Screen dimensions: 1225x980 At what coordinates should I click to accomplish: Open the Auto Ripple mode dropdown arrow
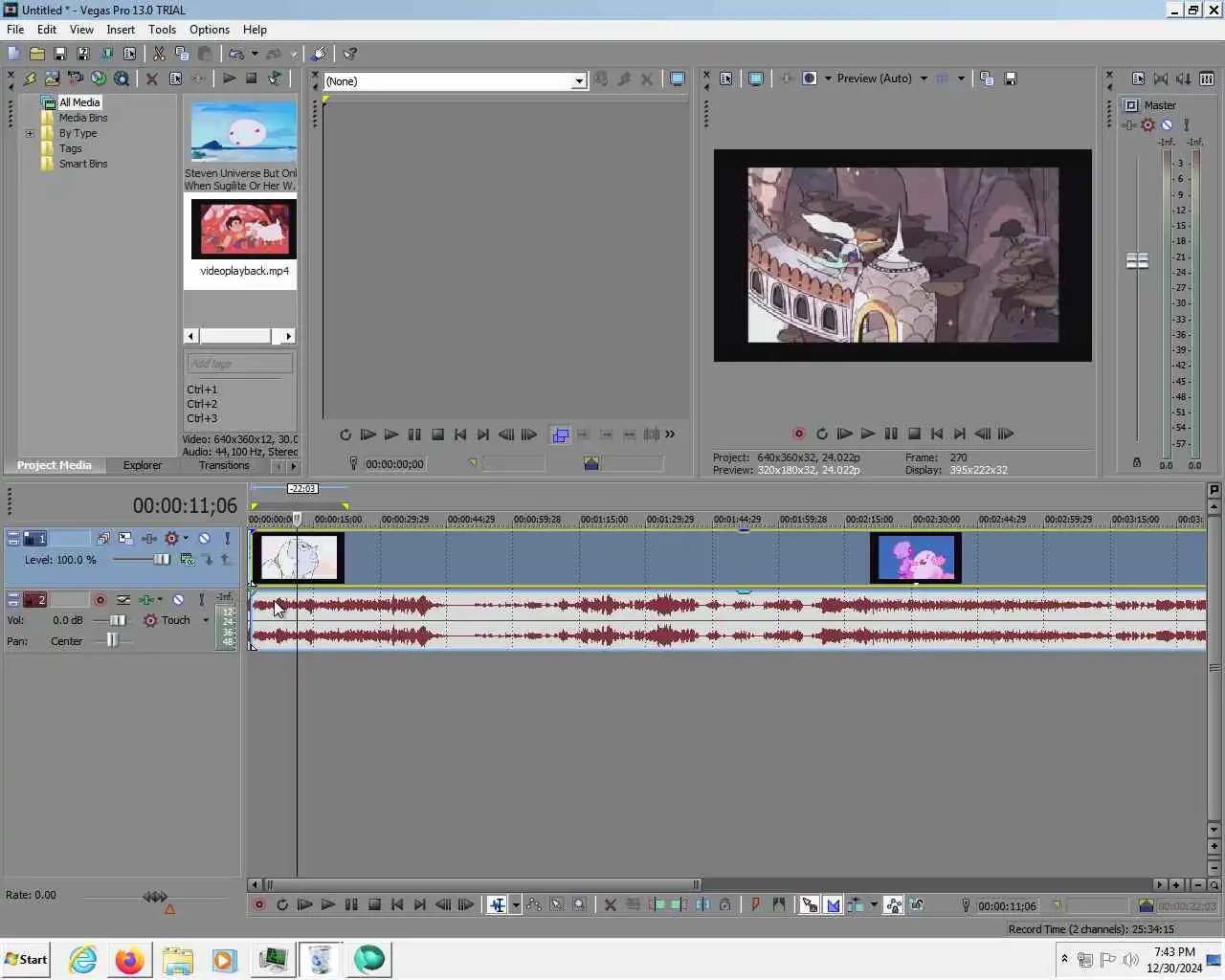(873, 904)
